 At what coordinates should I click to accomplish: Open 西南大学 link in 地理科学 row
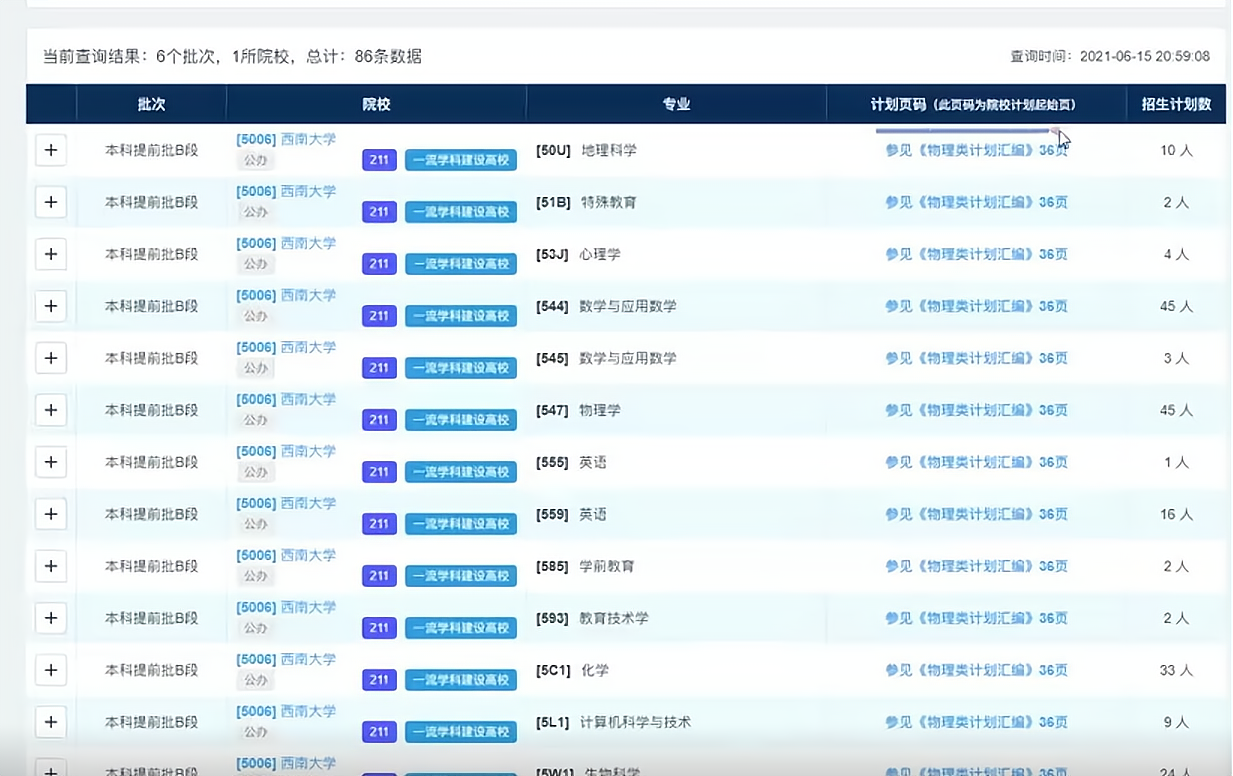[x=286, y=139]
